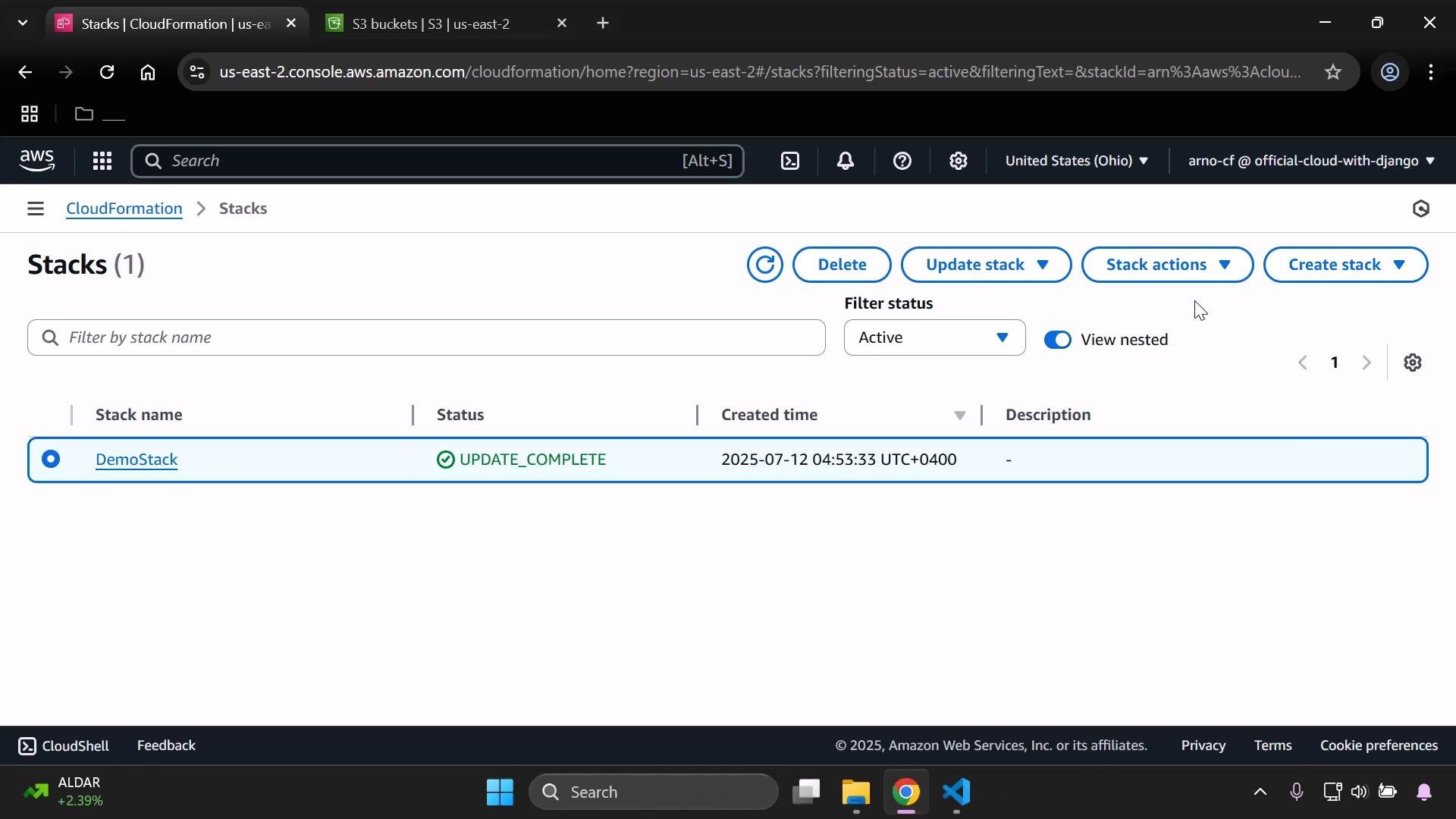Open a new browser tab
Image resolution: width=1456 pixels, height=819 pixels.
pyautogui.click(x=603, y=24)
